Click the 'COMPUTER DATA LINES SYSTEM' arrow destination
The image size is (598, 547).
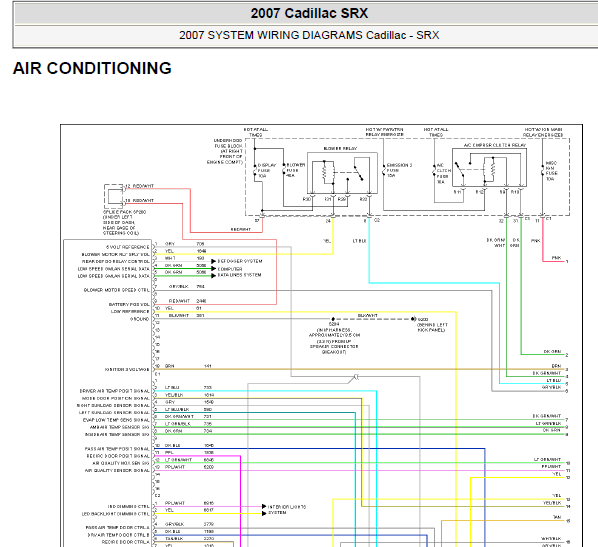point(239,272)
